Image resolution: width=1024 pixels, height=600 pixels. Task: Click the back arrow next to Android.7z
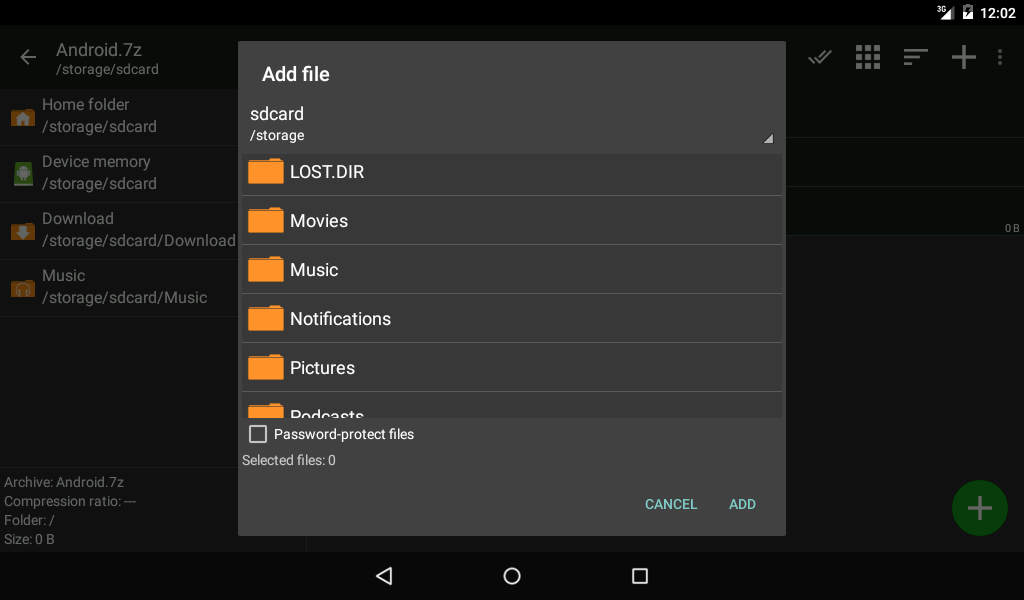tap(27, 57)
